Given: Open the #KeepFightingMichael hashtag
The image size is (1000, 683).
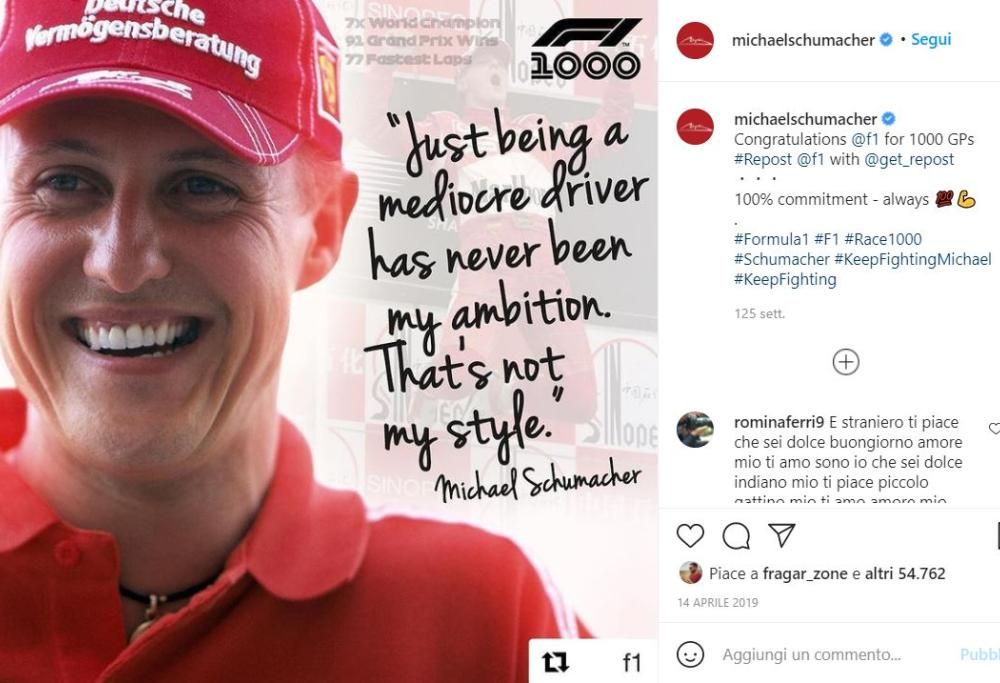Looking at the screenshot, I should [913, 260].
